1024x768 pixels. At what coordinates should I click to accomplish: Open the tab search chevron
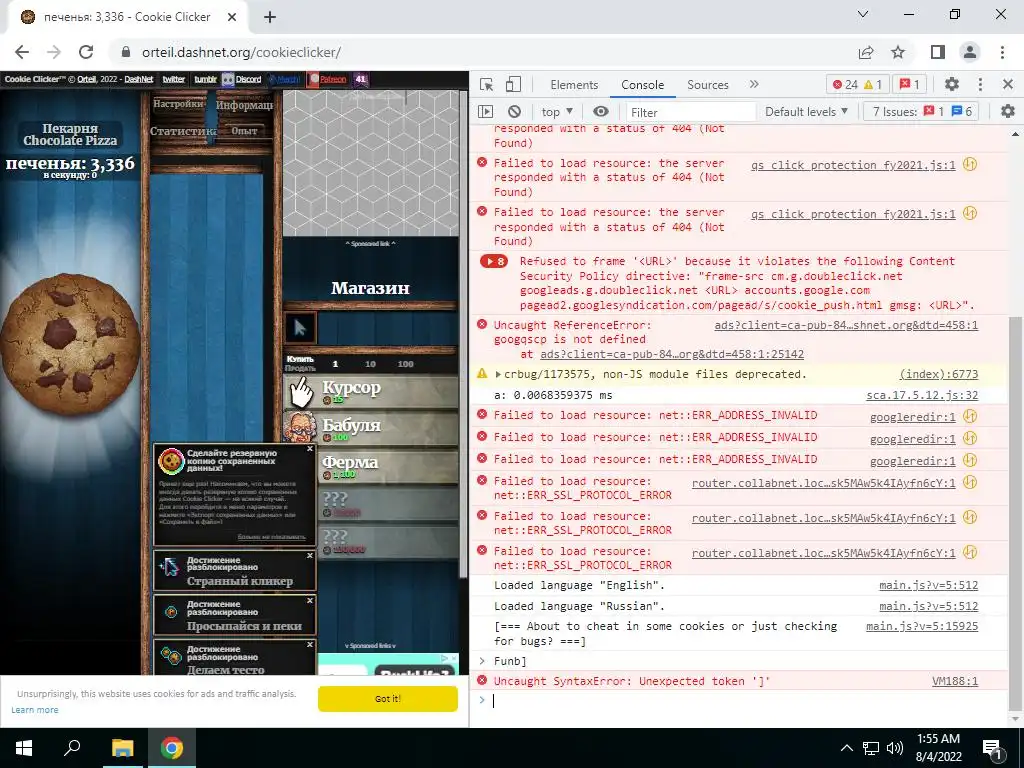pyautogui.click(x=863, y=14)
